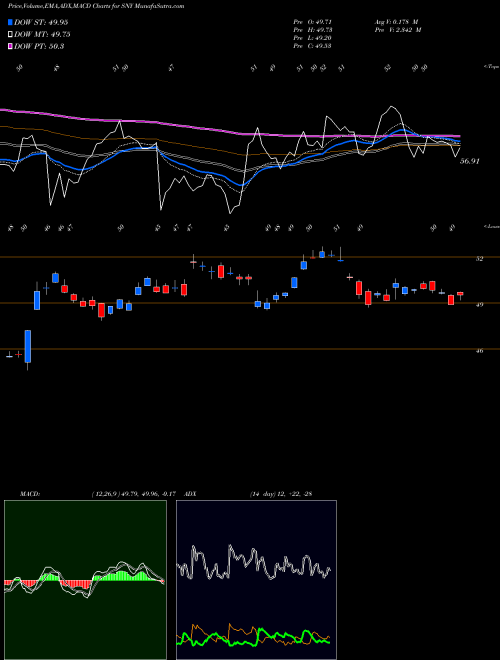The width and height of the screenshot is (500, 660).
Task: Select the 'DOW MT: 49.75' legend text
Action: pos(42,35)
